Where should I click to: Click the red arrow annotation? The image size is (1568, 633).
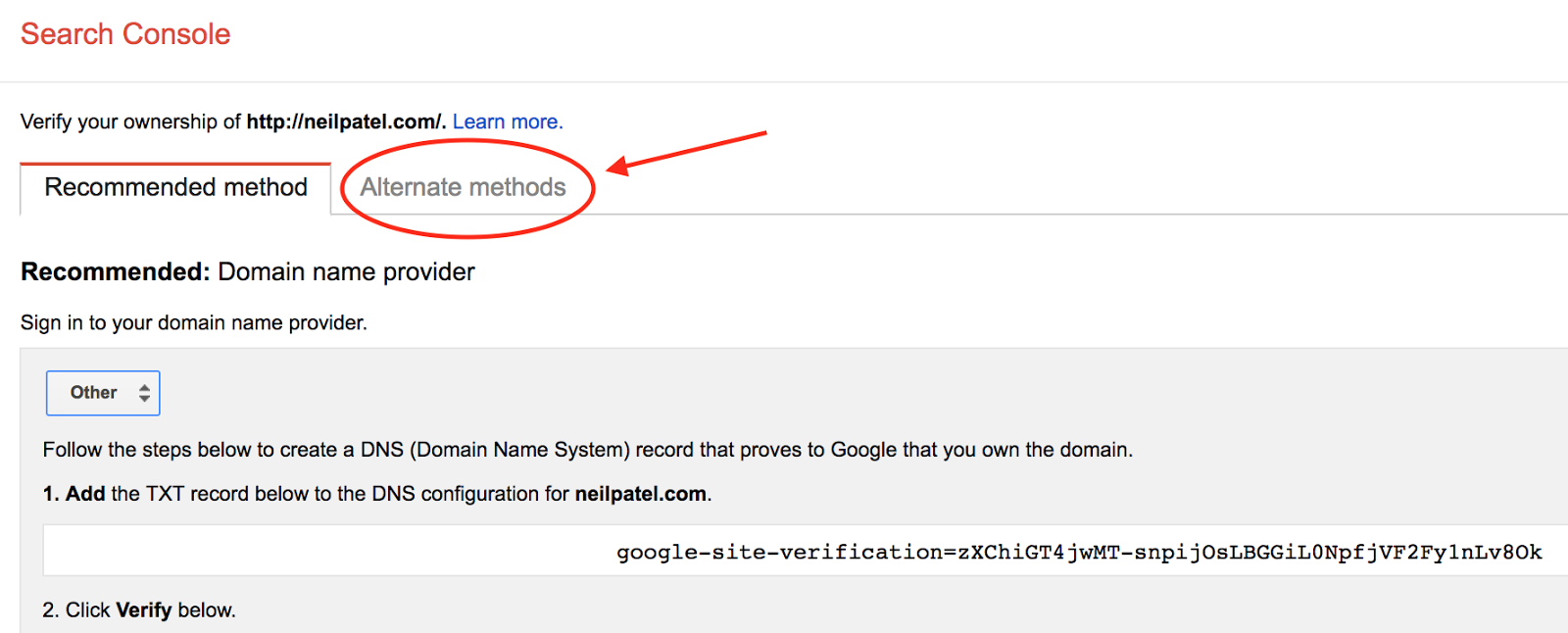pos(686,153)
